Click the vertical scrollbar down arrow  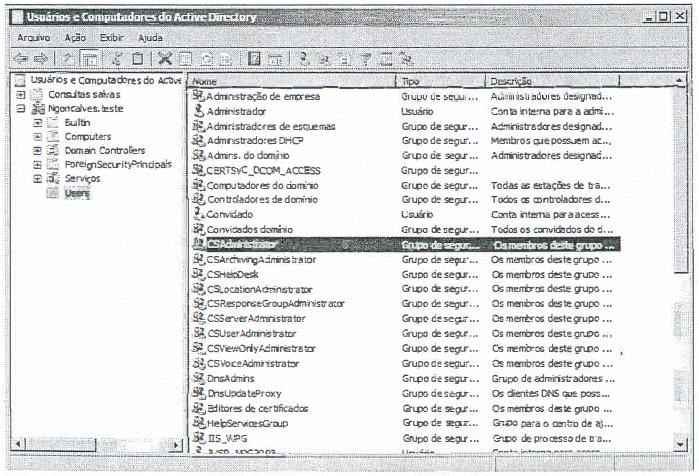click(x=681, y=443)
